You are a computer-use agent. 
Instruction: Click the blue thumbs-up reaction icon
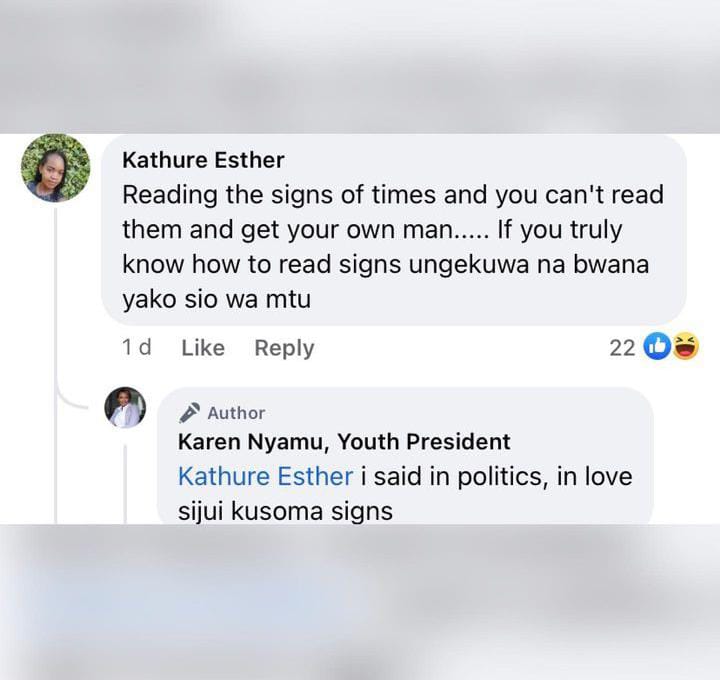[x=657, y=347]
